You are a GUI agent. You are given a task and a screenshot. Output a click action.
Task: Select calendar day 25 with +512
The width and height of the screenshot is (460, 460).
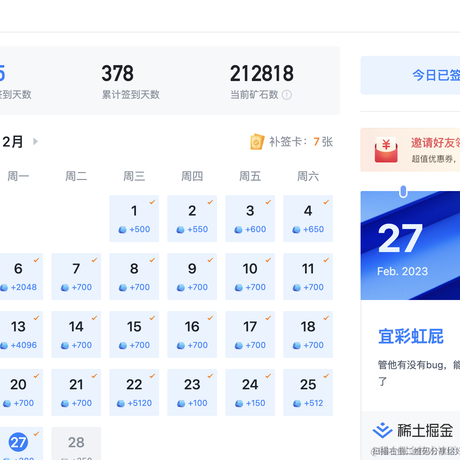point(308,392)
